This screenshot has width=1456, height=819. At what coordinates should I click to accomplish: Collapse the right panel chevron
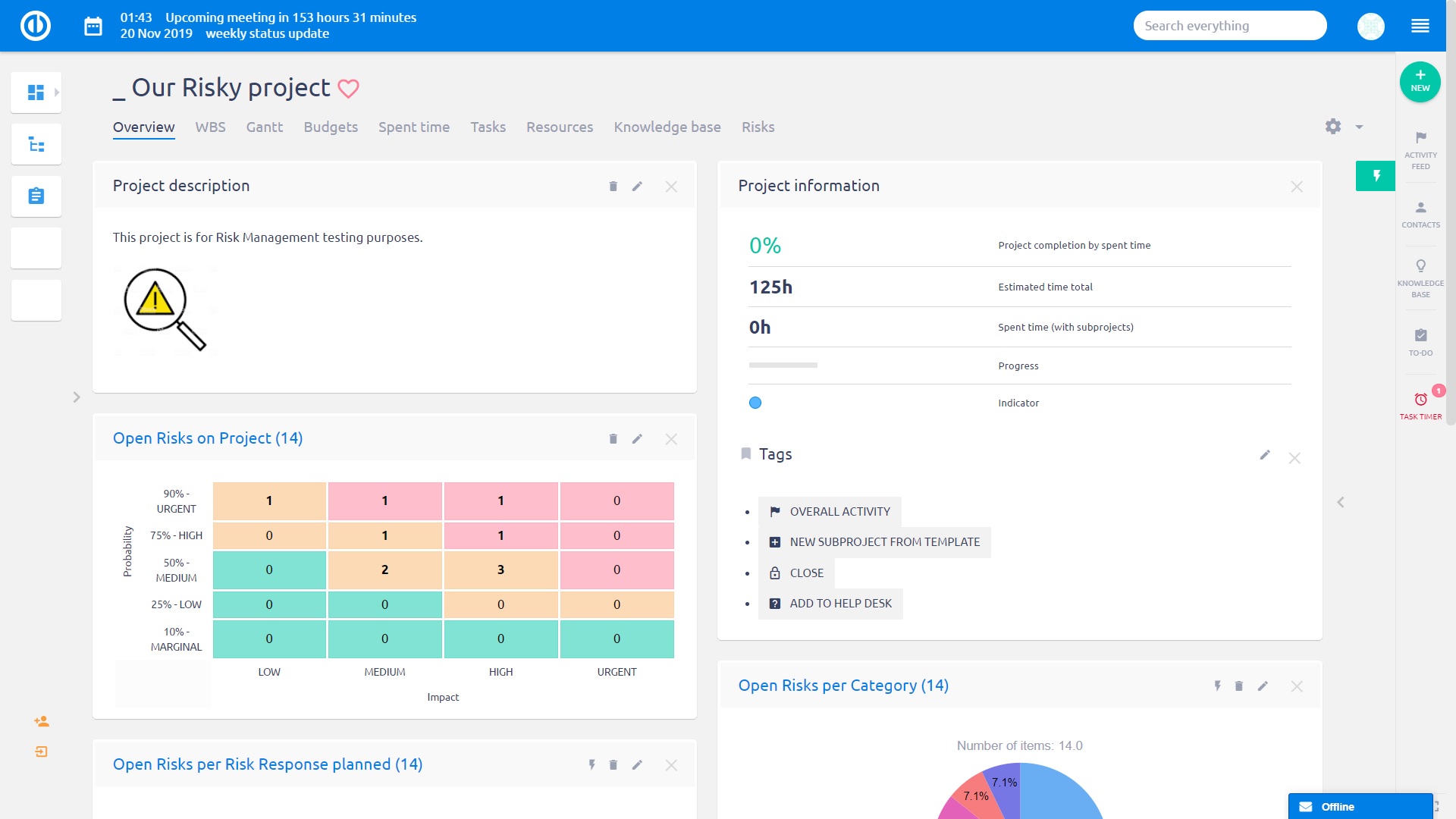(1341, 502)
